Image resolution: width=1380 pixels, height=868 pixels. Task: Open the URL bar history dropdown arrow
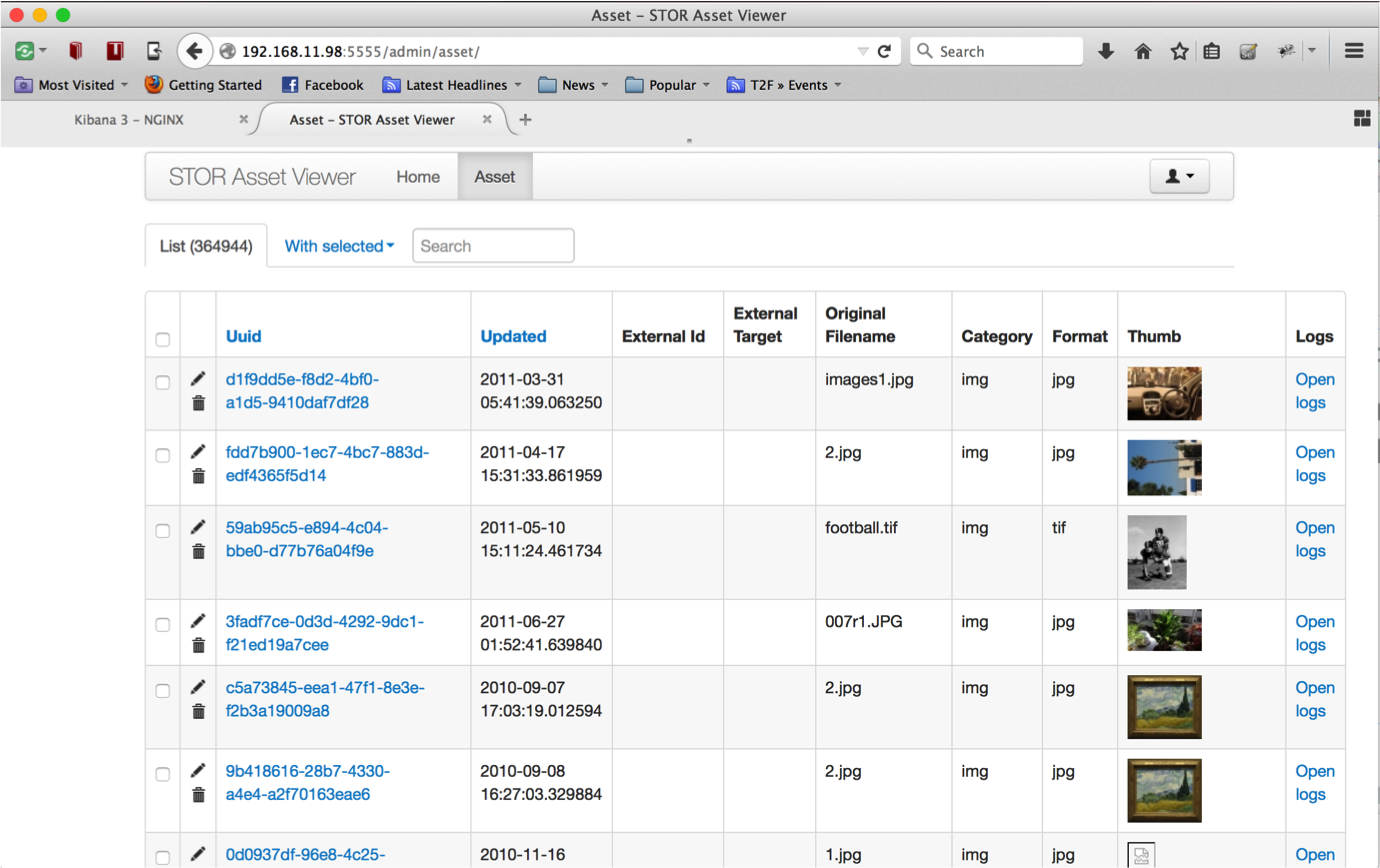tap(863, 51)
